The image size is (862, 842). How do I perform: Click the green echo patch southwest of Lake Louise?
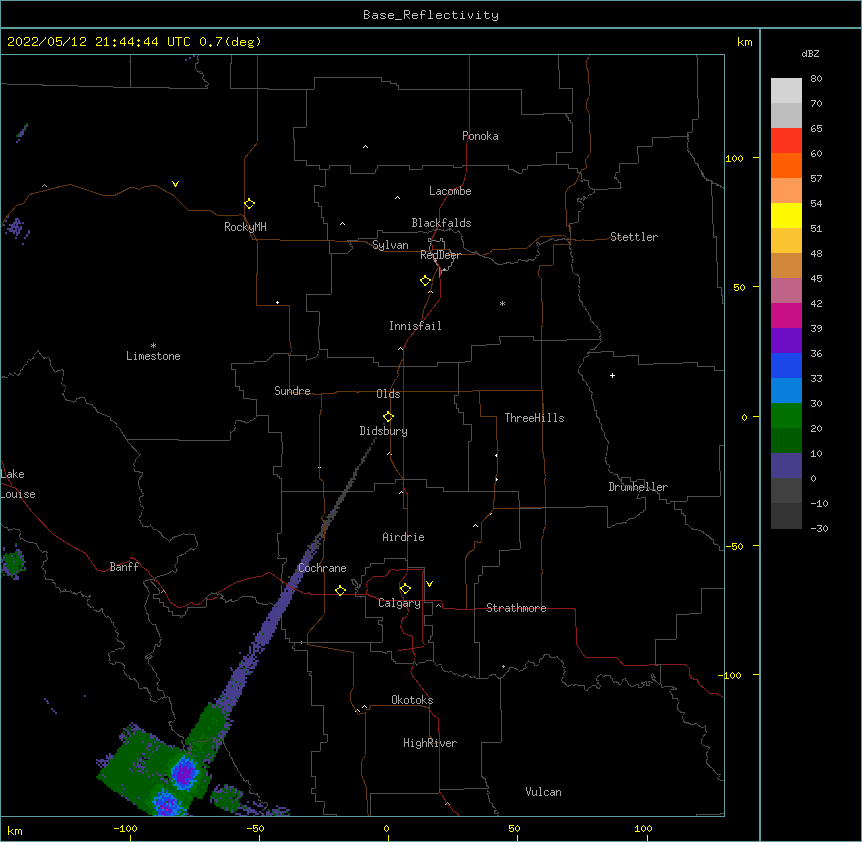pyautogui.click(x=12, y=563)
